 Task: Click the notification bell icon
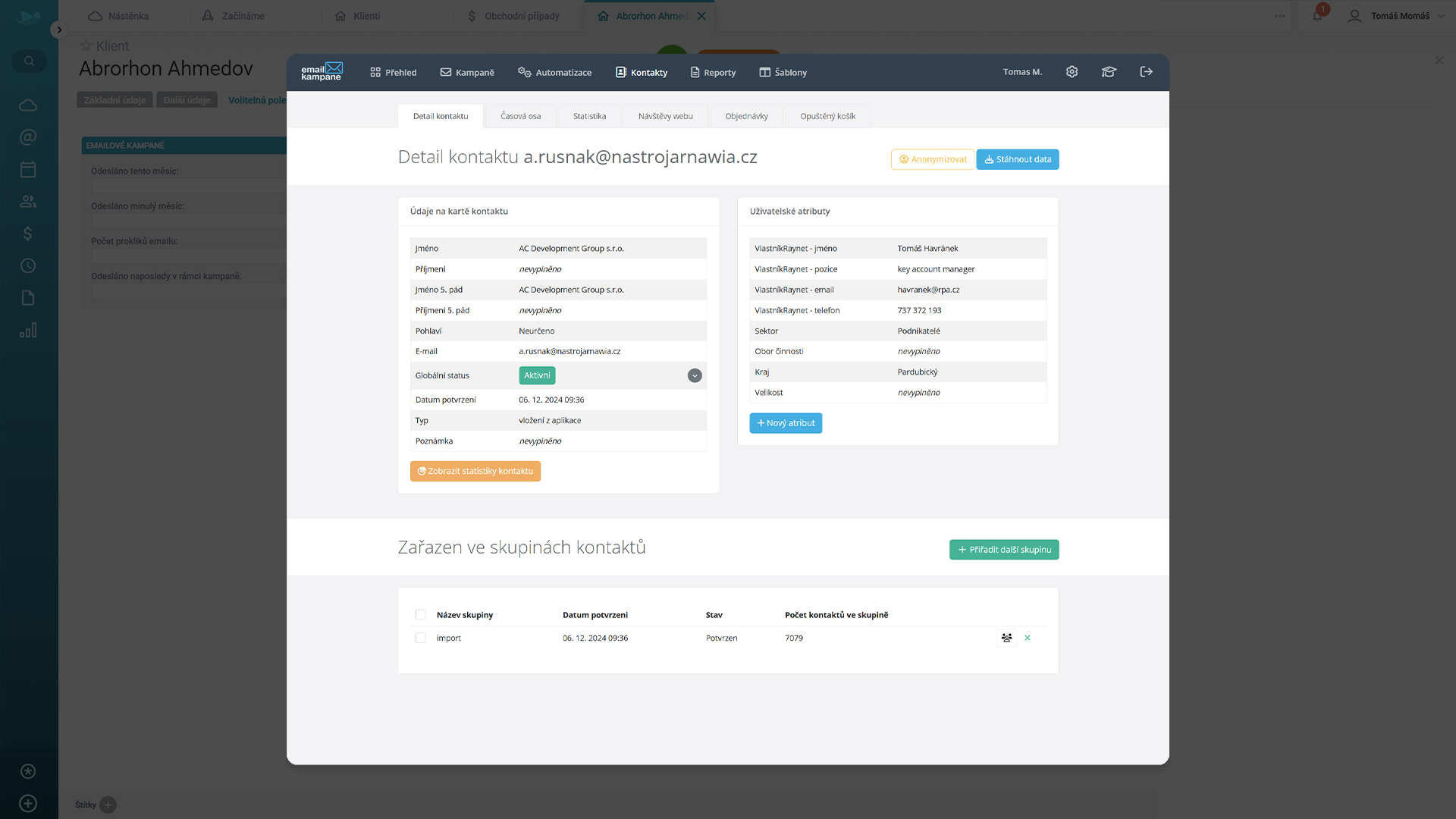(x=1317, y=16)
